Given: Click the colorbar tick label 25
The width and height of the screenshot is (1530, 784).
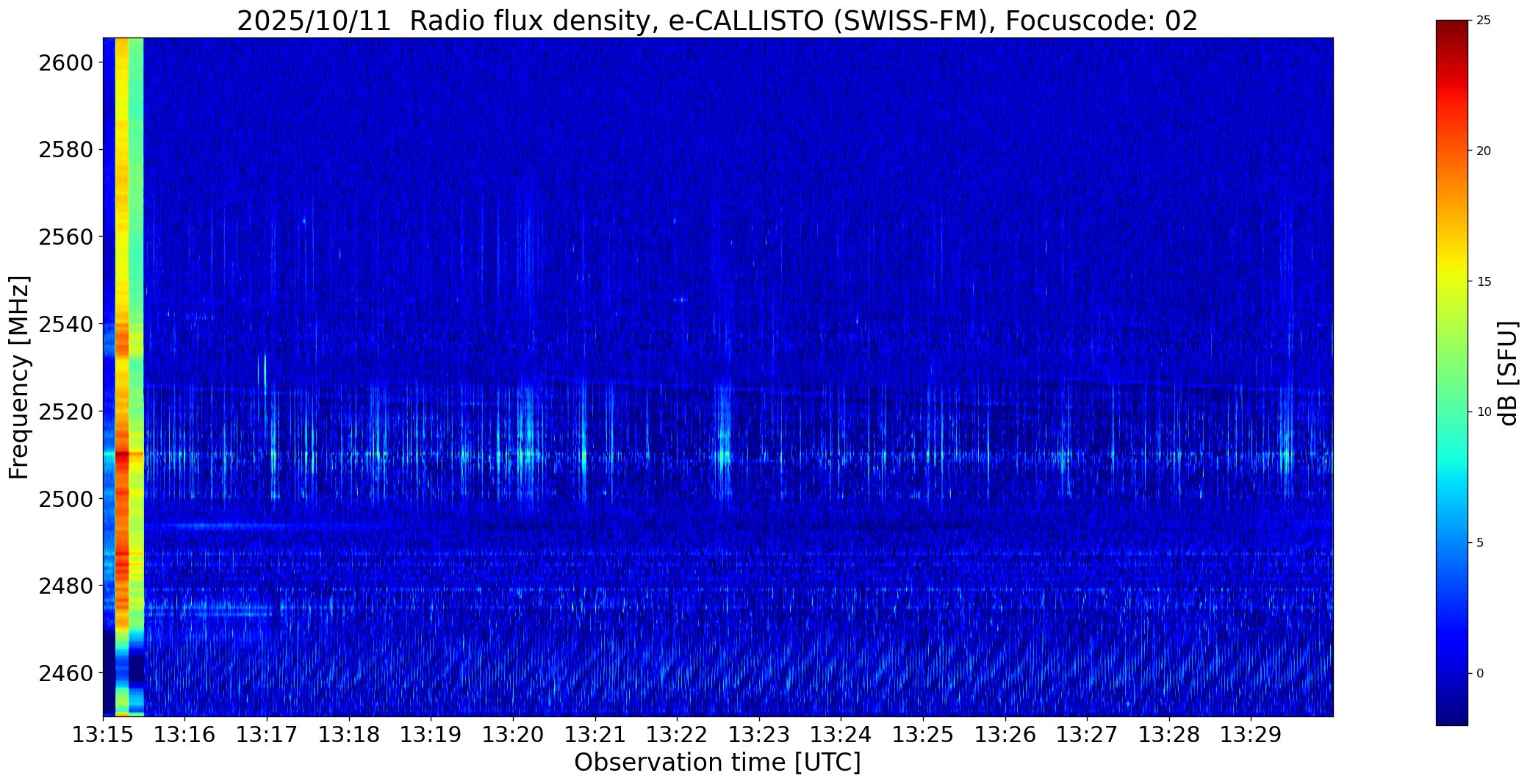Looking at the screenshot, I should [1484, 21].
